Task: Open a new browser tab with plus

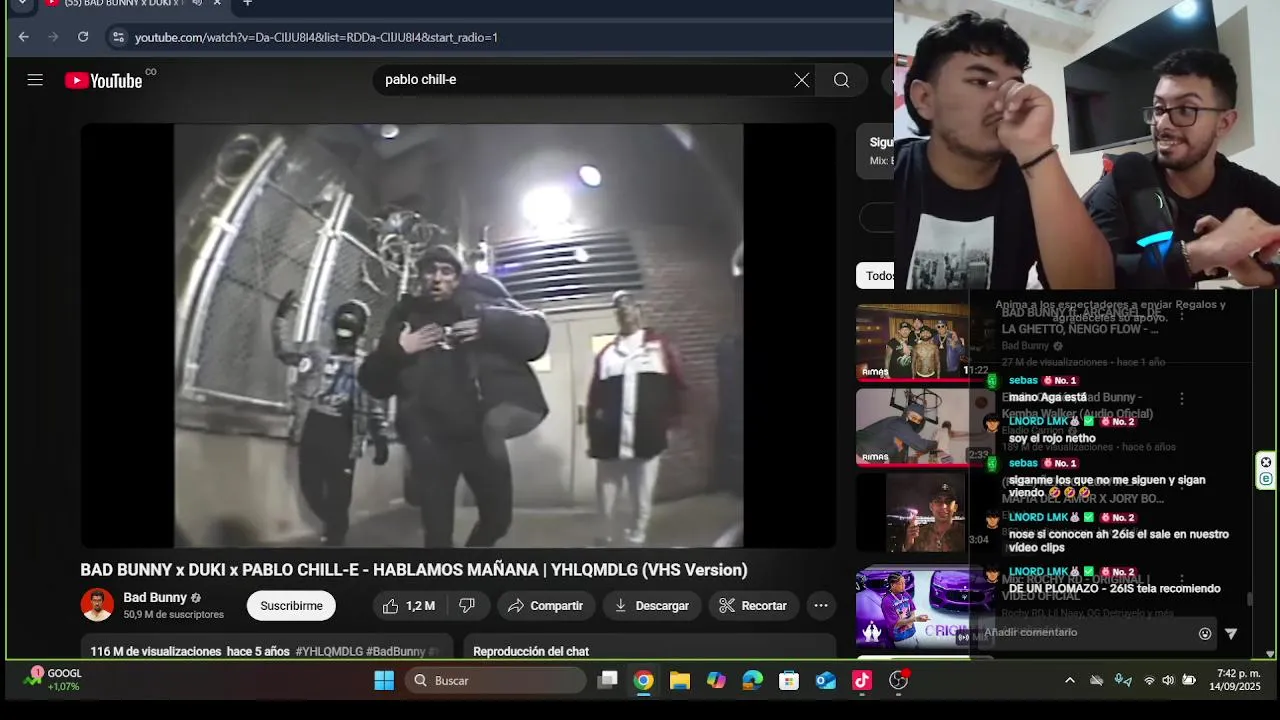Action: coord(247,3)
